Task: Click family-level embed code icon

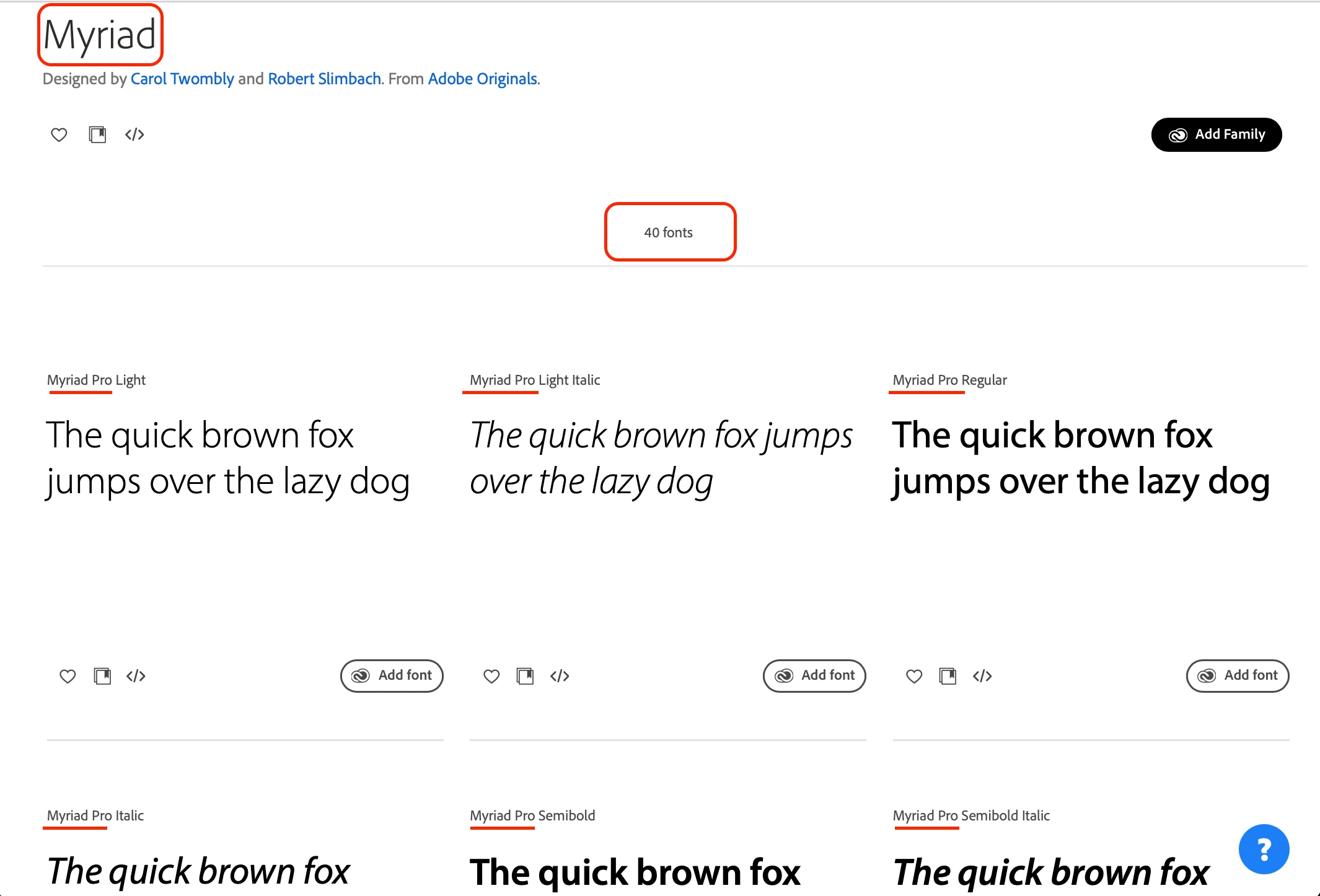Action: tap(134, 134)
